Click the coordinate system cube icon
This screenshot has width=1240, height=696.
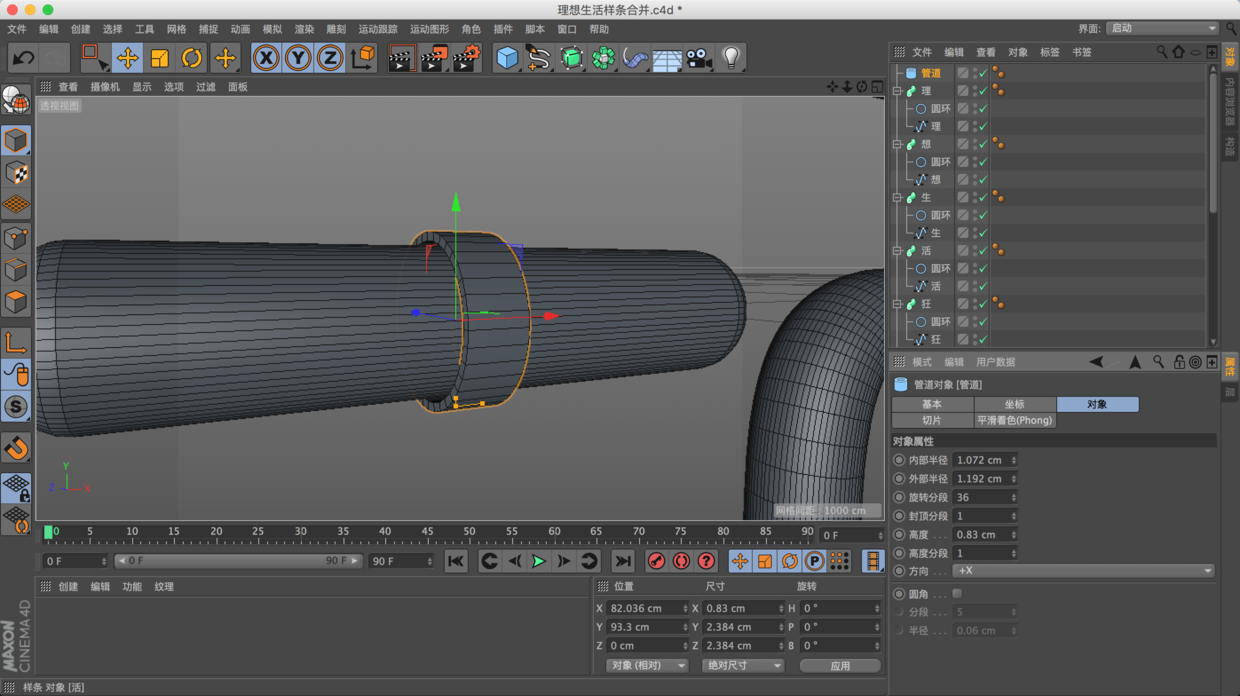point(363,58)
